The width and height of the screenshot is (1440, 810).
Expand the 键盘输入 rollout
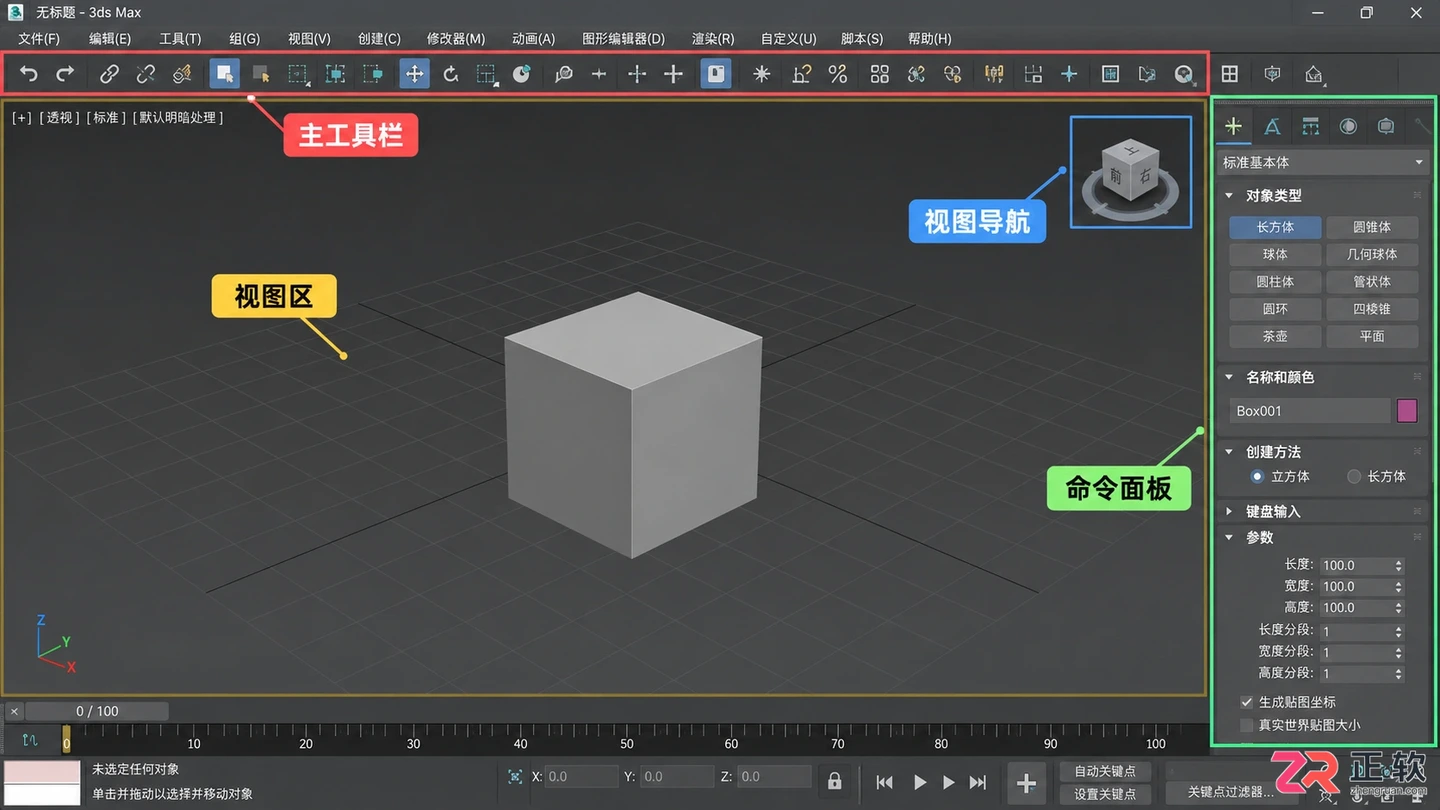1229,511
